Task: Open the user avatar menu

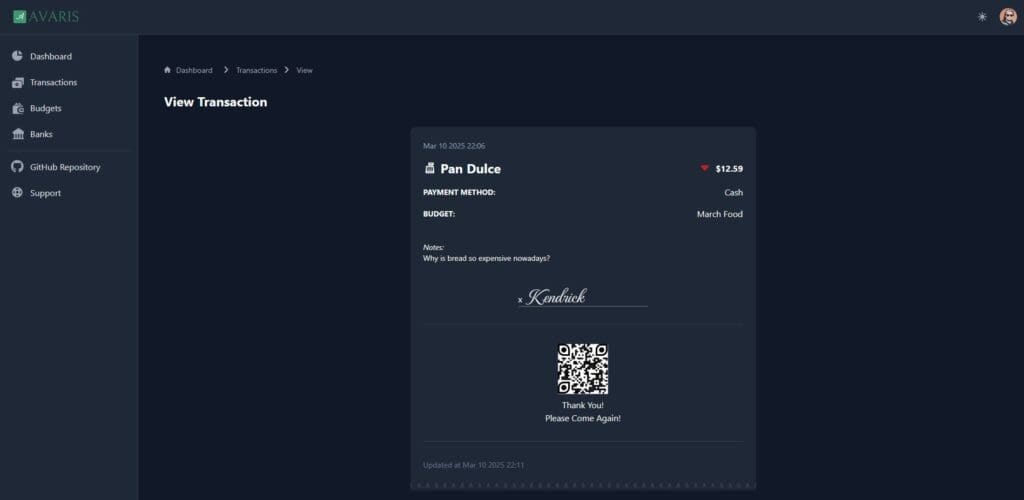Action: coord(1008,17)
